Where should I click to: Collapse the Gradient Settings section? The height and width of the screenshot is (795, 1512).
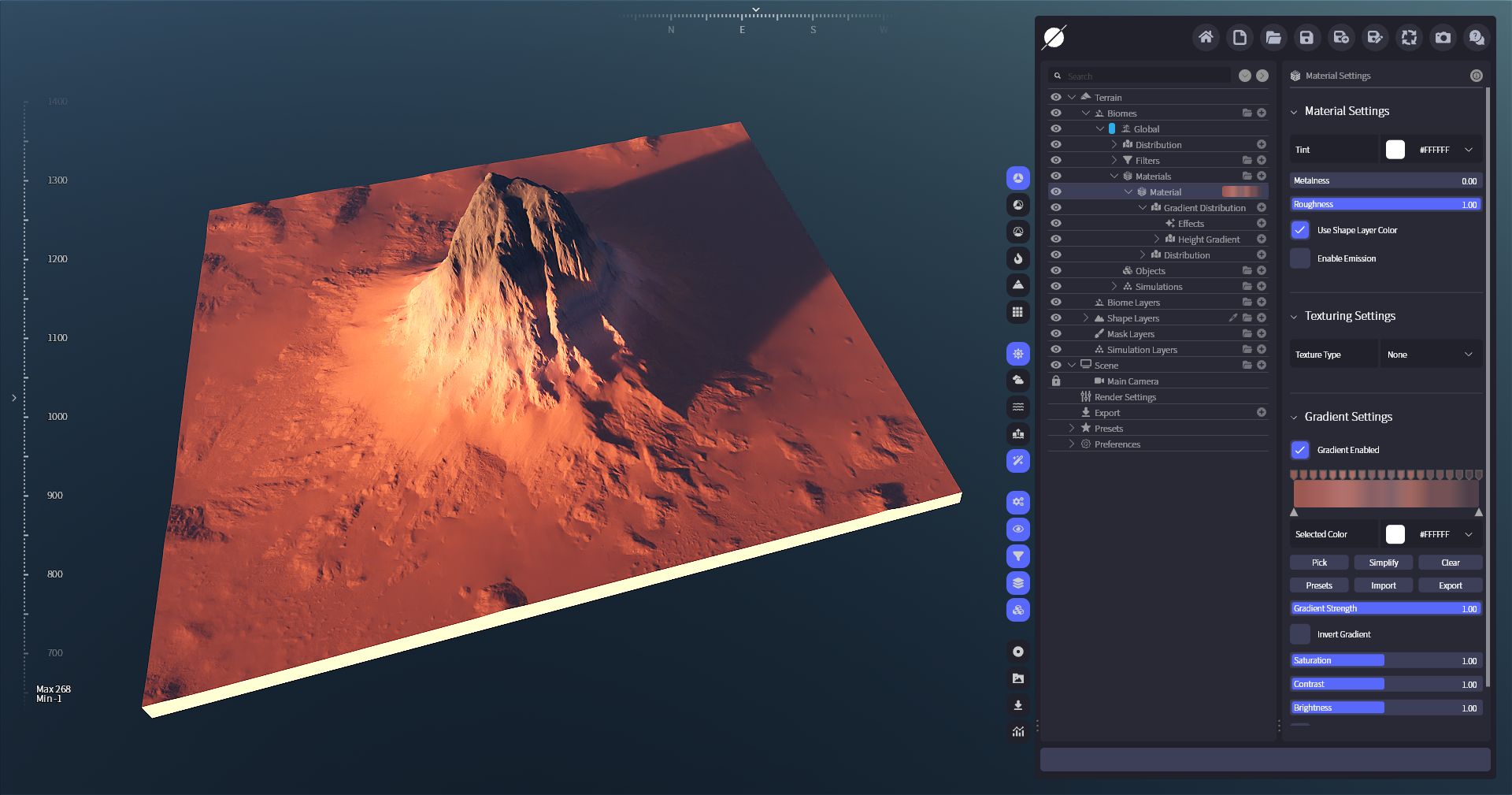click(1294, 418)
